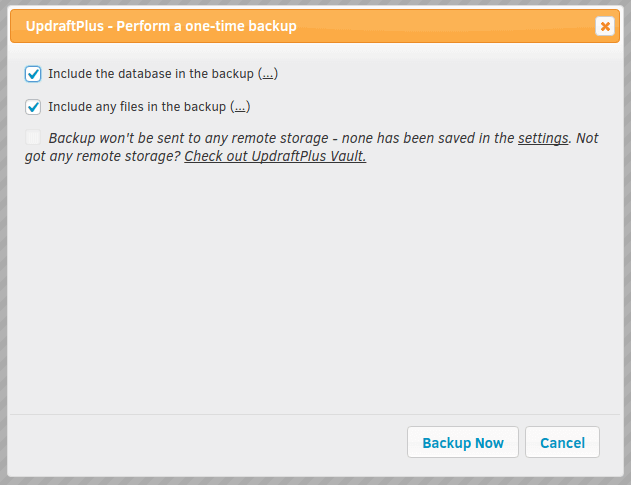Viewport: 631px width, 485px height.
Task: Click the "Include any files" label text
Action: point(96,107)
